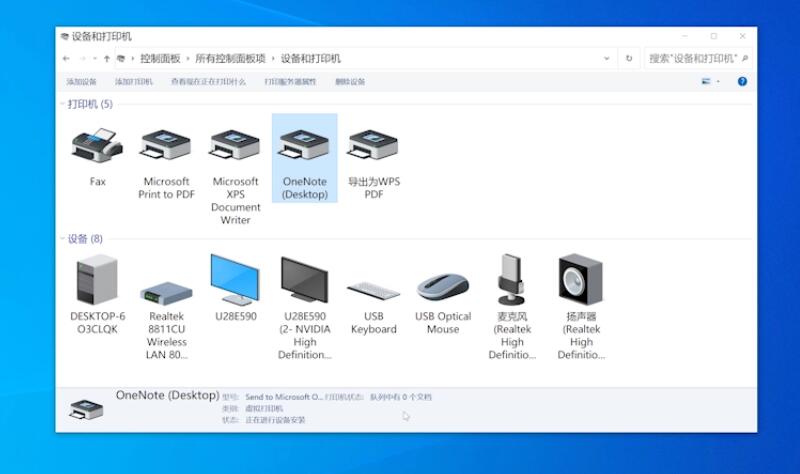The image size is (800, 474).
Task: Click the window title bar printer icon
Action: pos(64,36)
